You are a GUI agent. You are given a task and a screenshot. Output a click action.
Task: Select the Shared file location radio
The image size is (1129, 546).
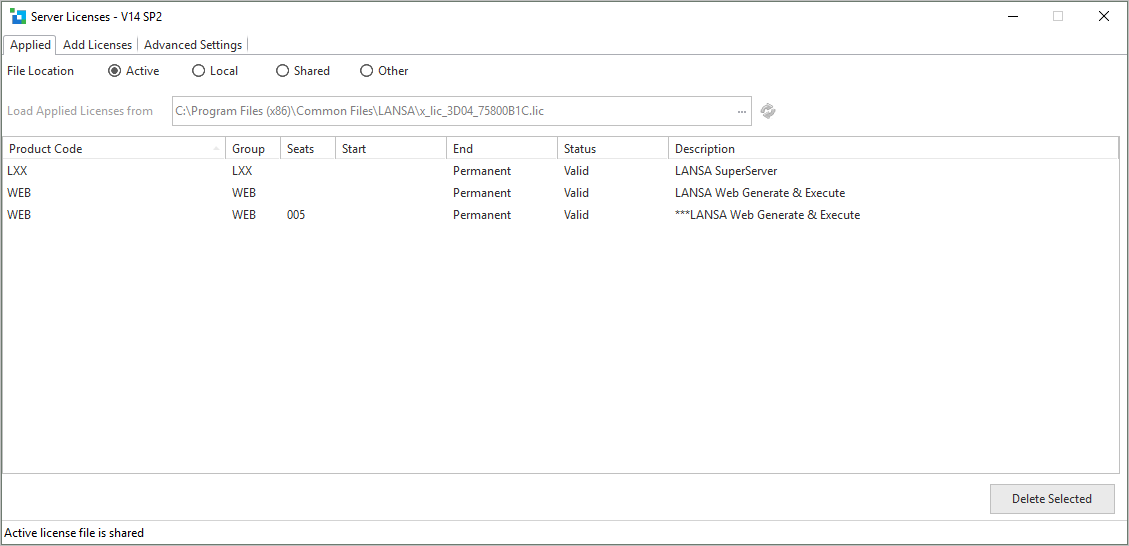(283, 71)
